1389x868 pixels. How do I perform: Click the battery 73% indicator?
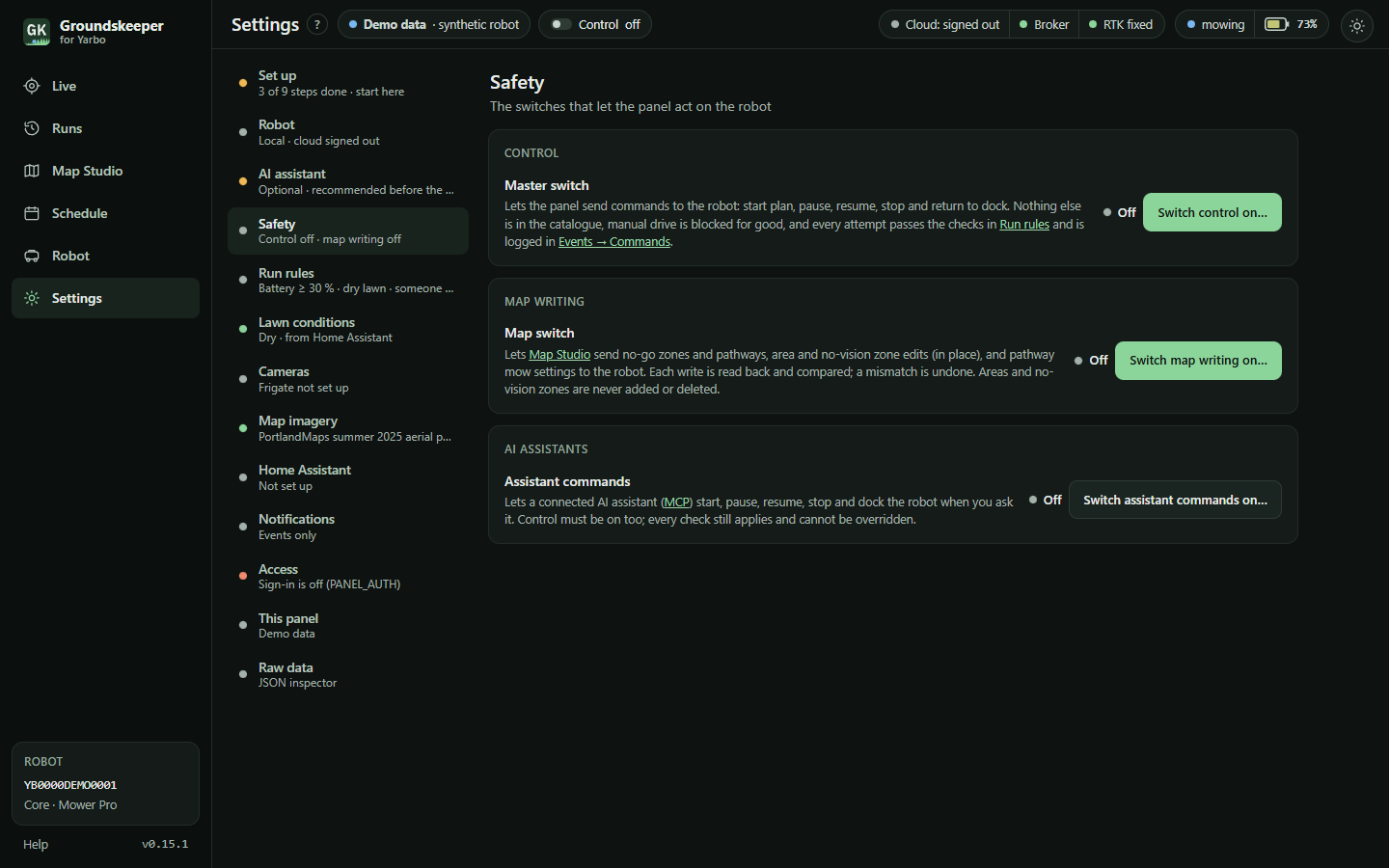click(x=1291, y=24)
